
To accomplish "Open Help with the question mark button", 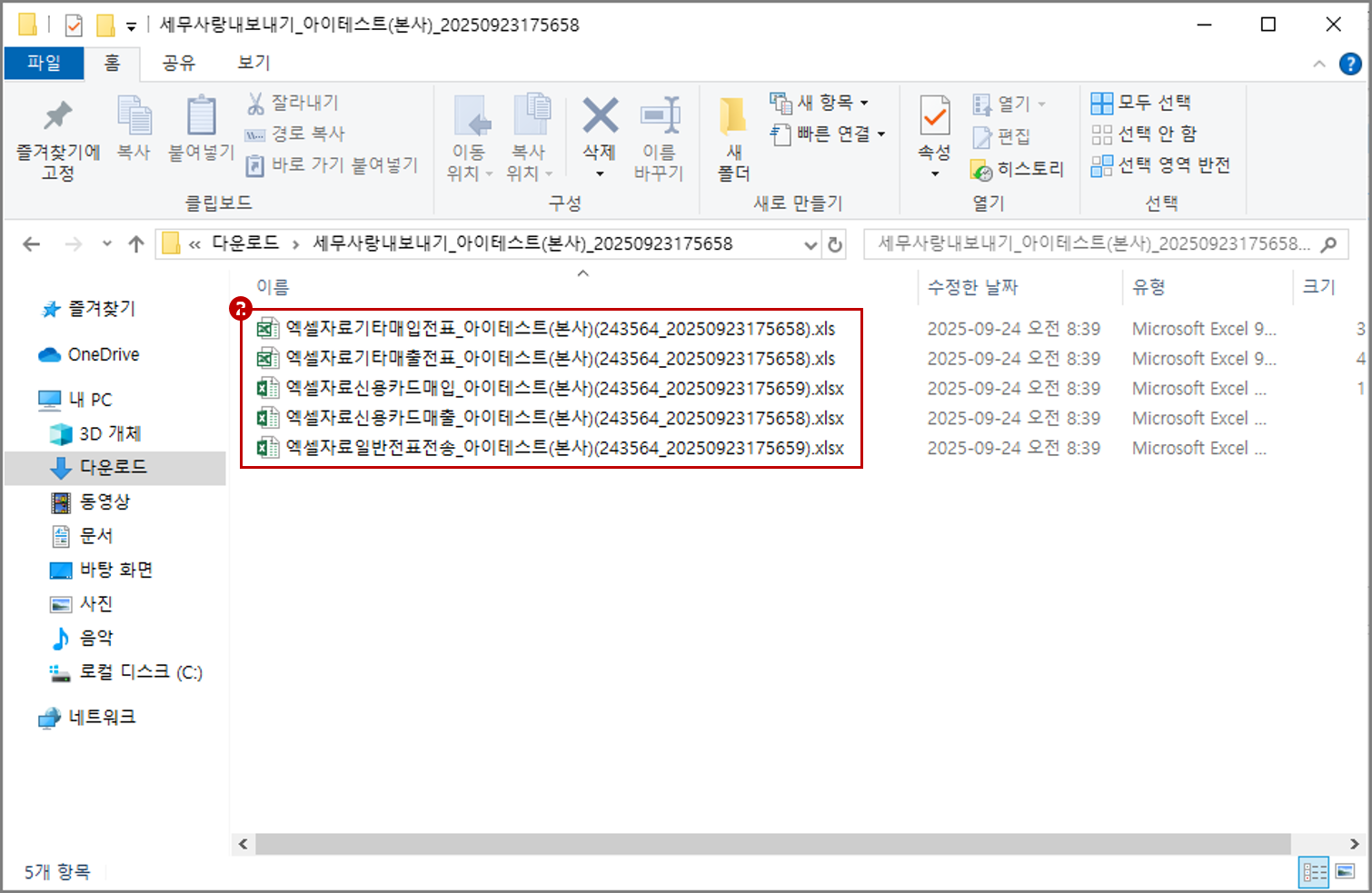I will tap(1348, 64).
